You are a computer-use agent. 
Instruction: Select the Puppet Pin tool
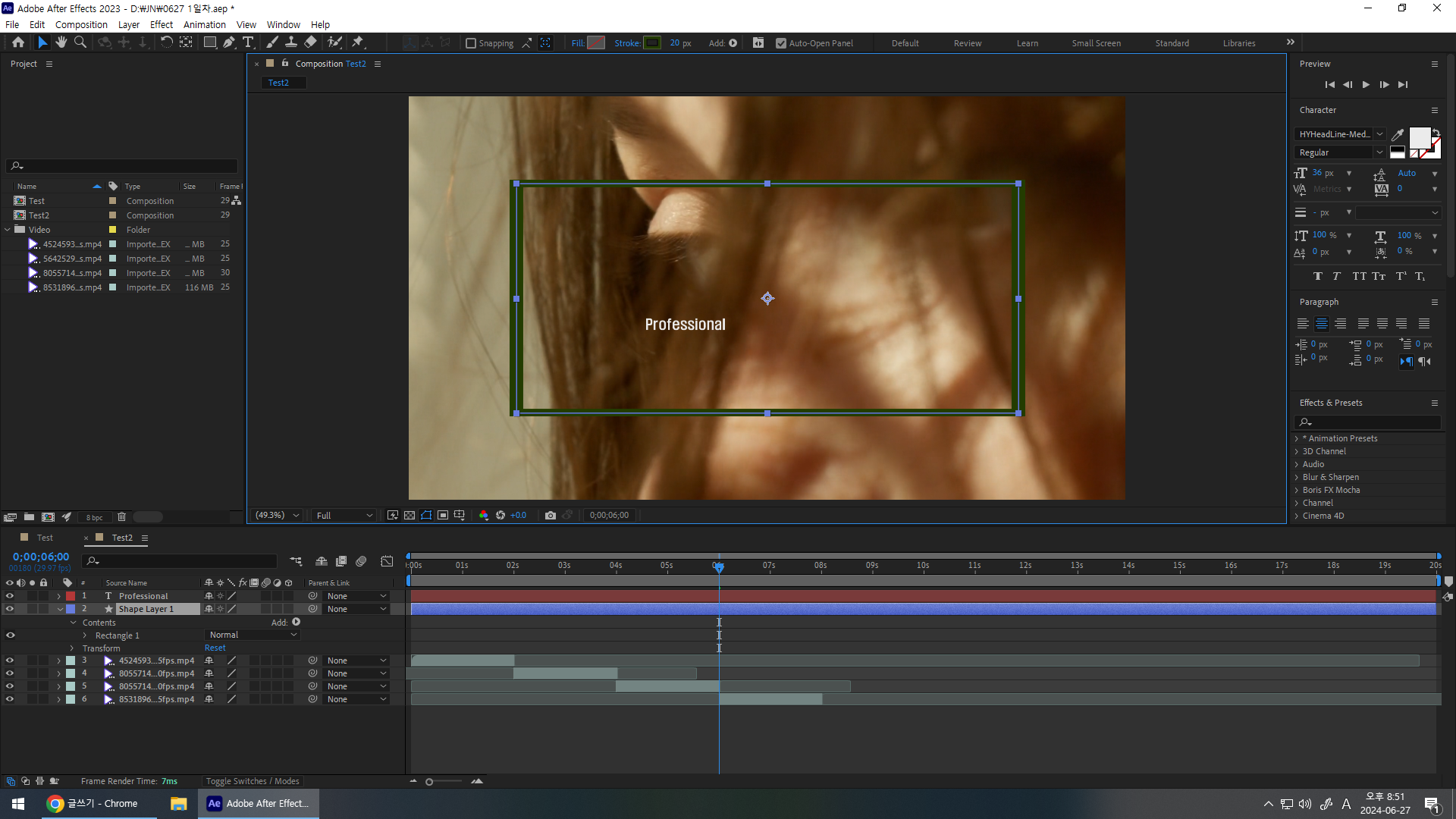(x=358, y=42)
